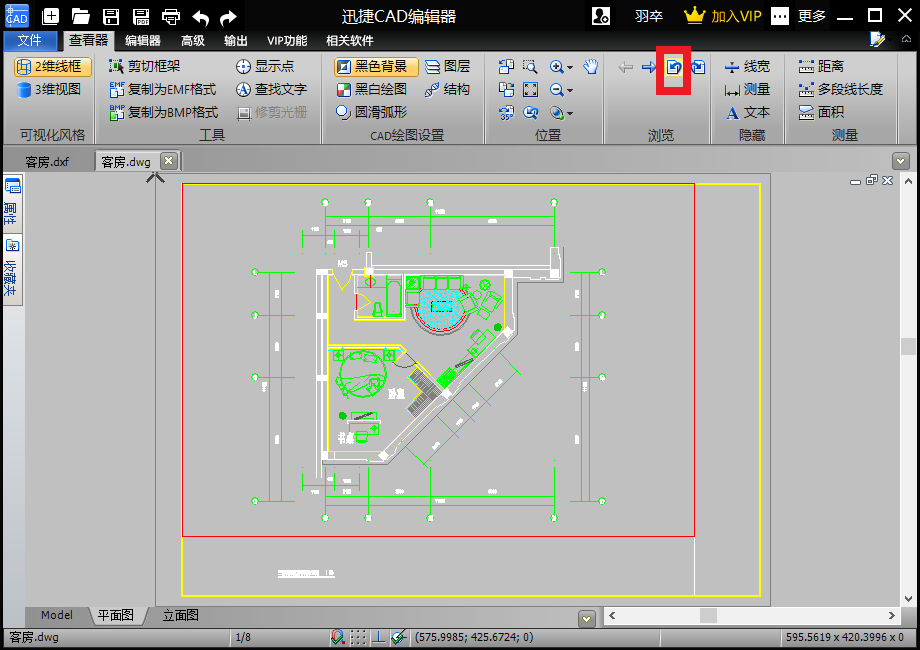Switch to the 输出 ribbon tab
Image resolution: width=920 pixels, height=650 pixels.
pos(235,40)
